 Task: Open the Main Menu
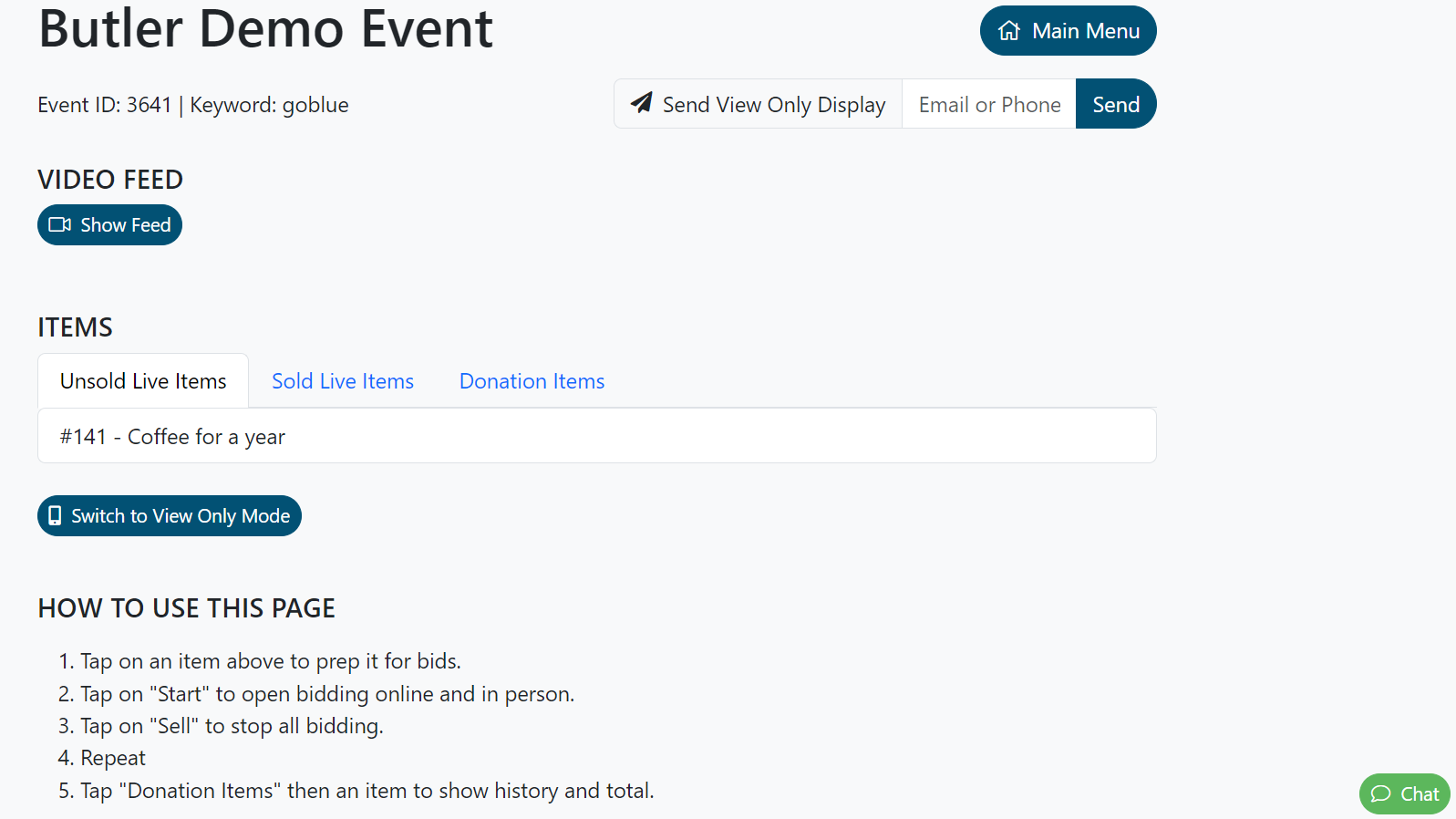click(1068, 31)
